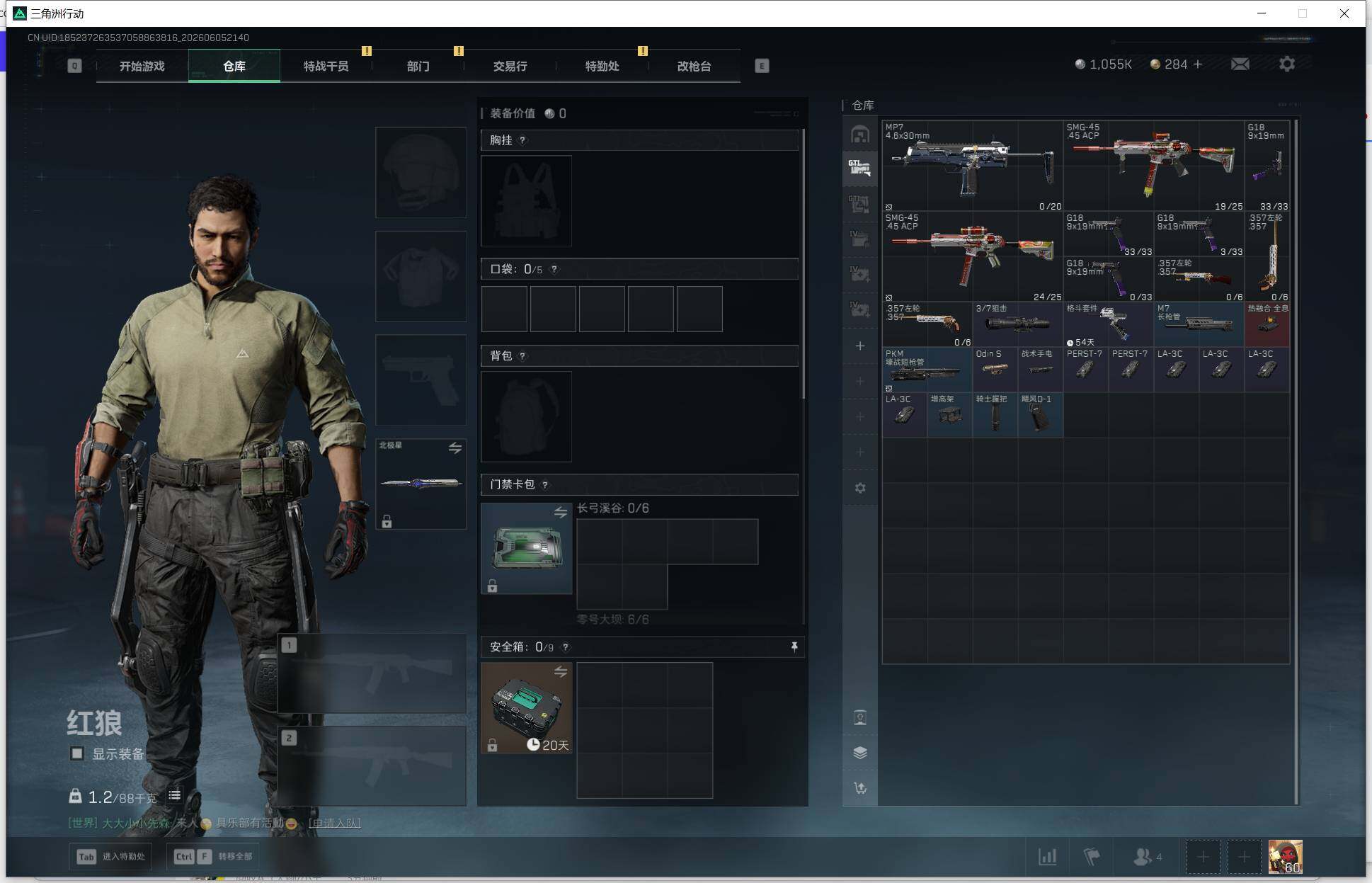Select the 热融合 全息 sight item
Image resolution: width=1372 pixels, height=883 pixels.
pos(1267,324)
